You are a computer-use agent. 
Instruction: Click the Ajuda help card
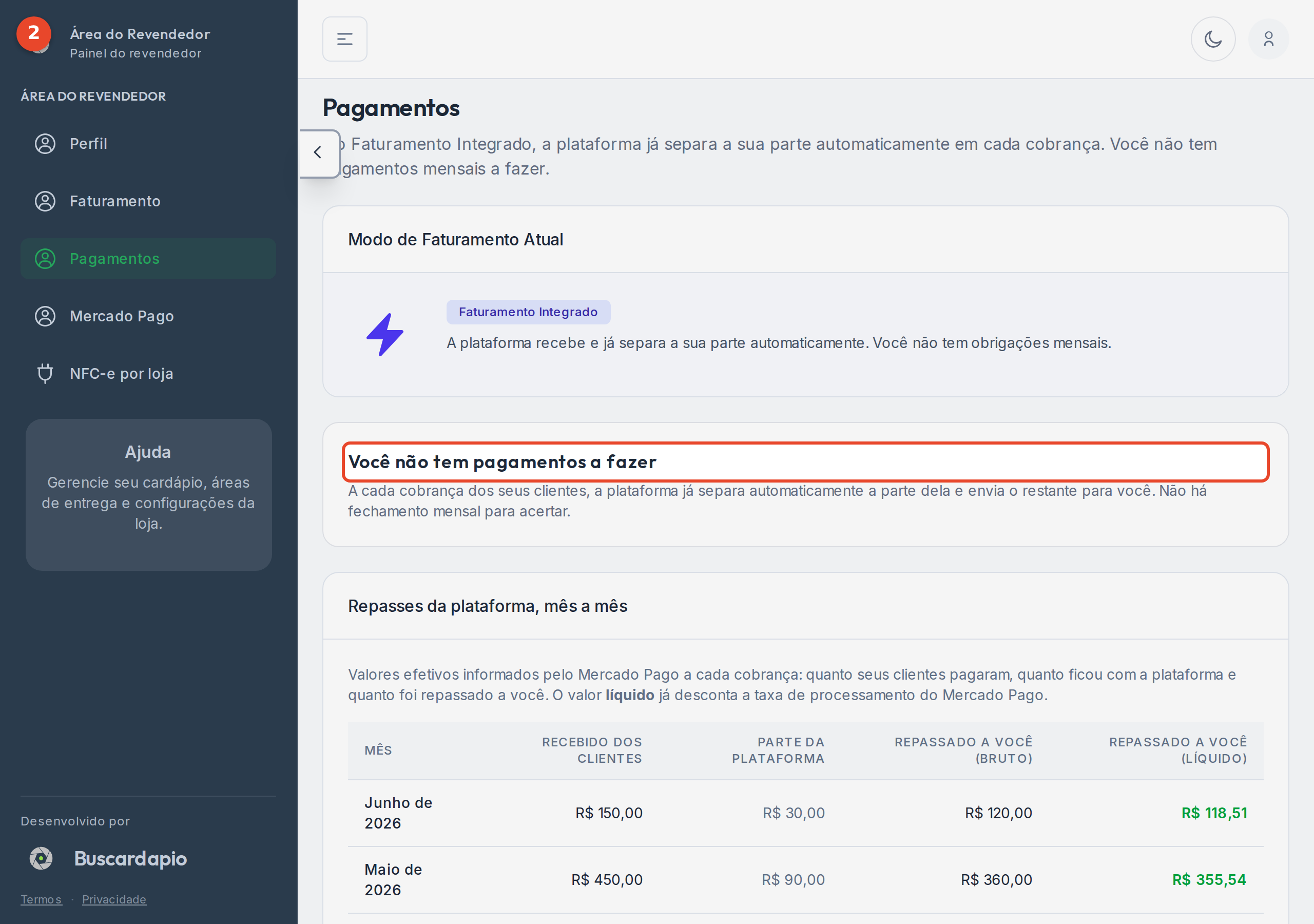tap(148, 495)
